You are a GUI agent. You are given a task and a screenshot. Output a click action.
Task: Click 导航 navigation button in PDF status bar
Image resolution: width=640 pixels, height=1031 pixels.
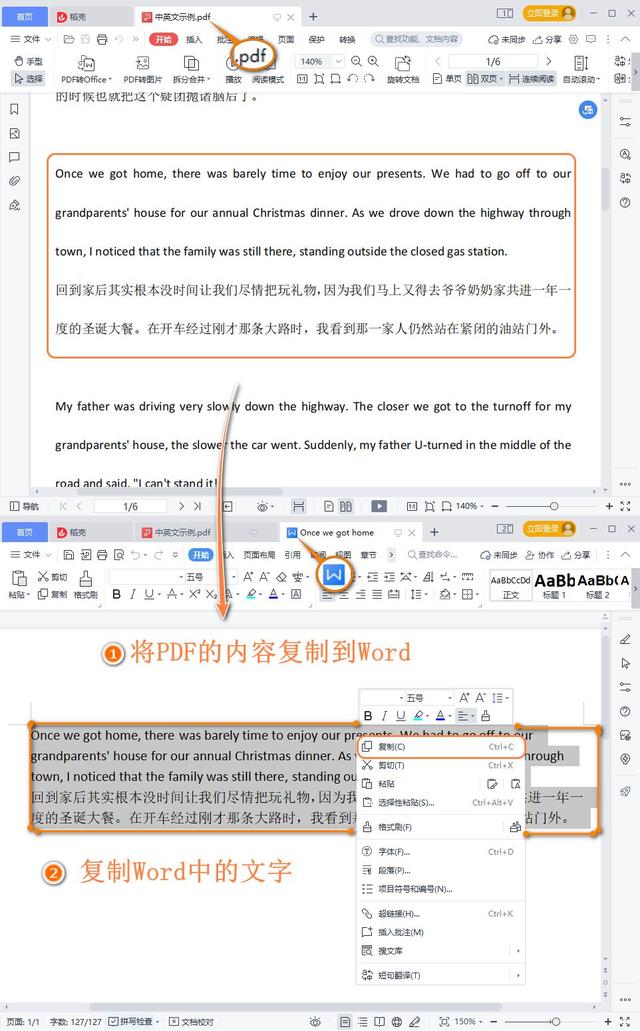click(24, 506)
